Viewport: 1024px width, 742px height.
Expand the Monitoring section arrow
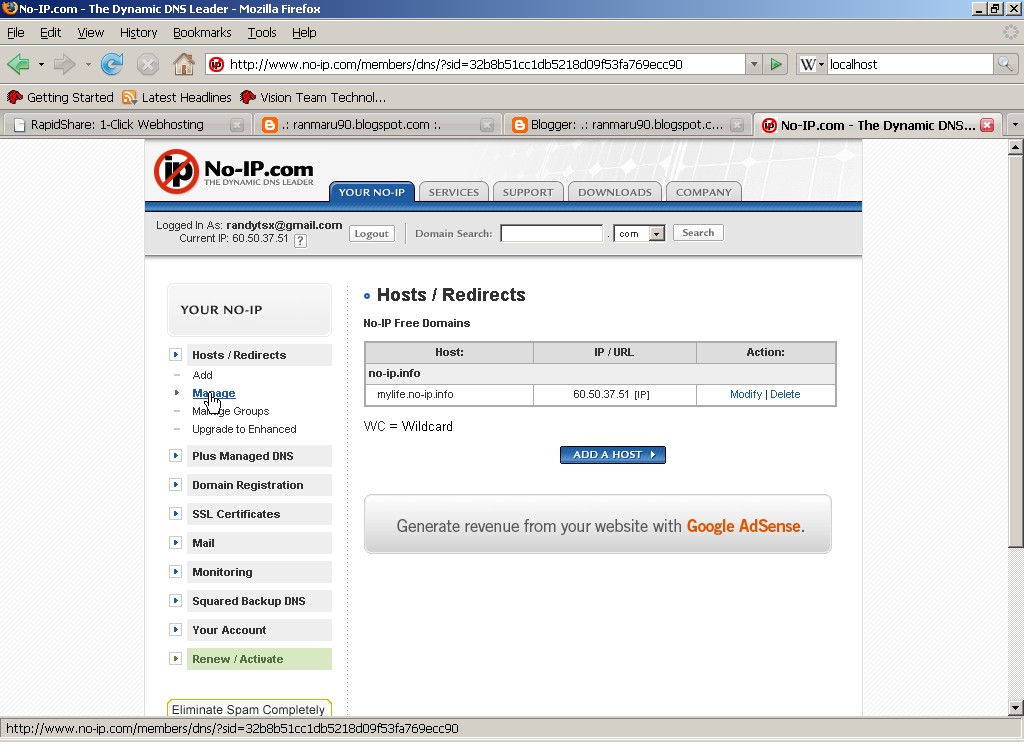(x=175, y=572)
